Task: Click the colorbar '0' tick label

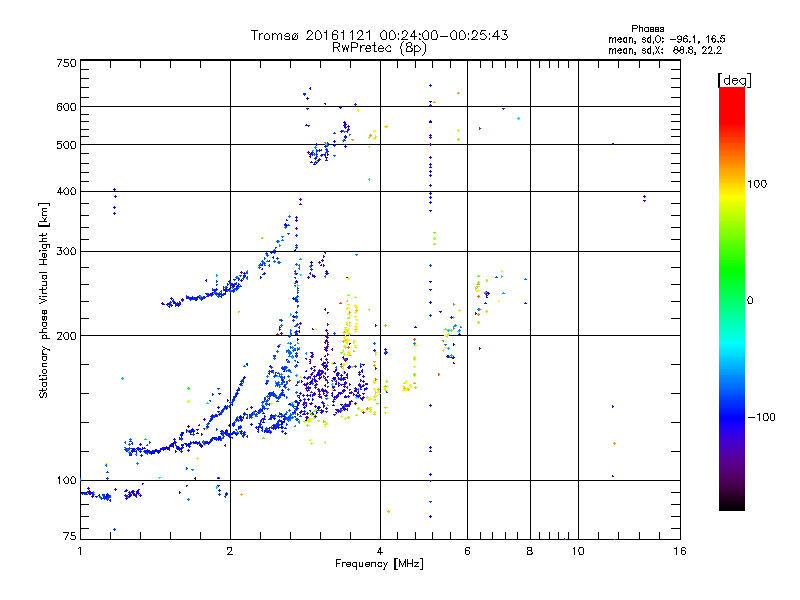Action: (x=750, y=301)
